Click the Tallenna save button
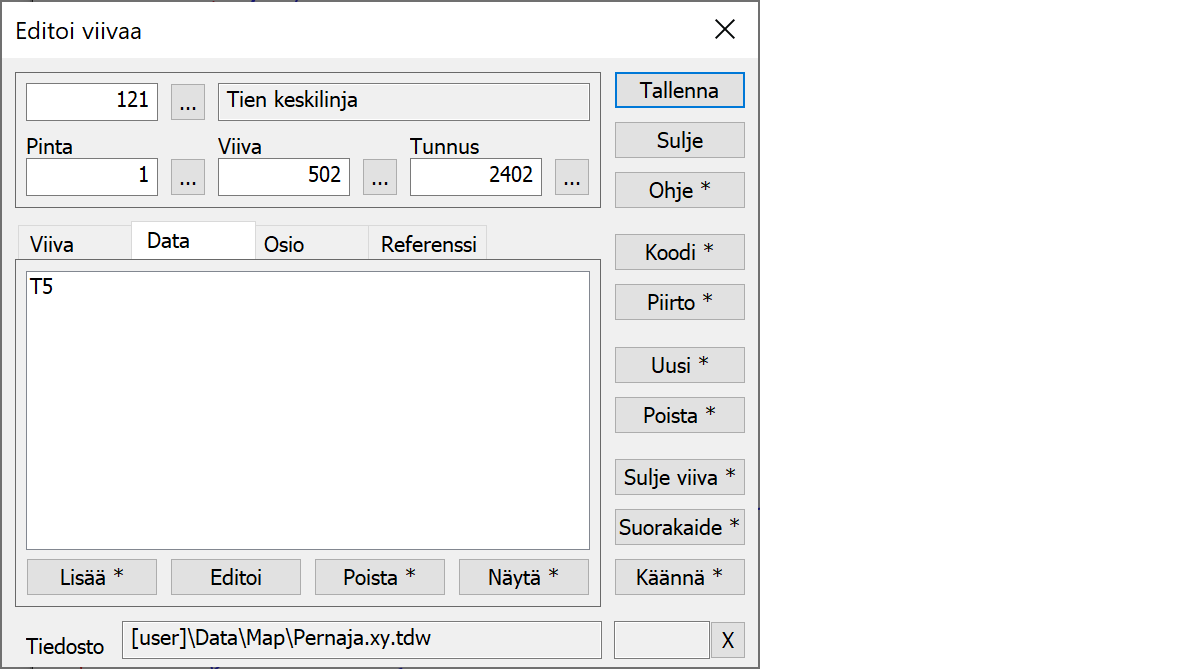The image size is (1200, 669). point(679,90)
